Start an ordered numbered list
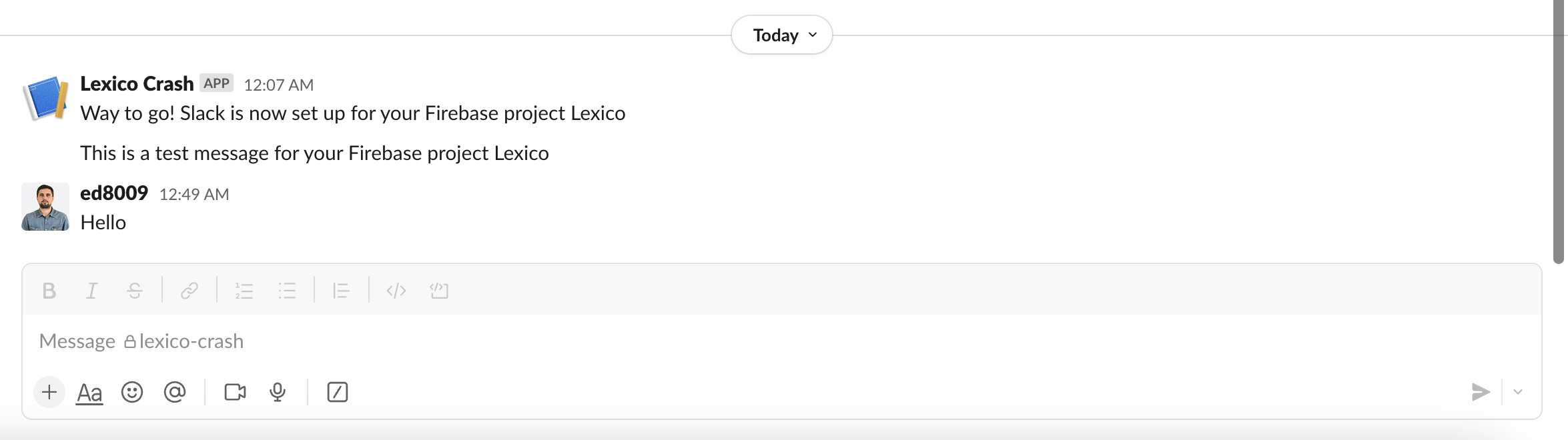Screen dimensions: 1568x440 point(244,291)
